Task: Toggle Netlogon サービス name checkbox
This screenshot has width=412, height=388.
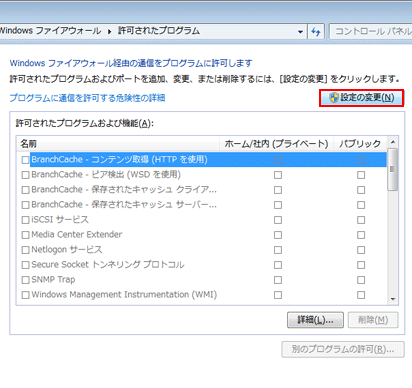Action: tap(25, 250)
